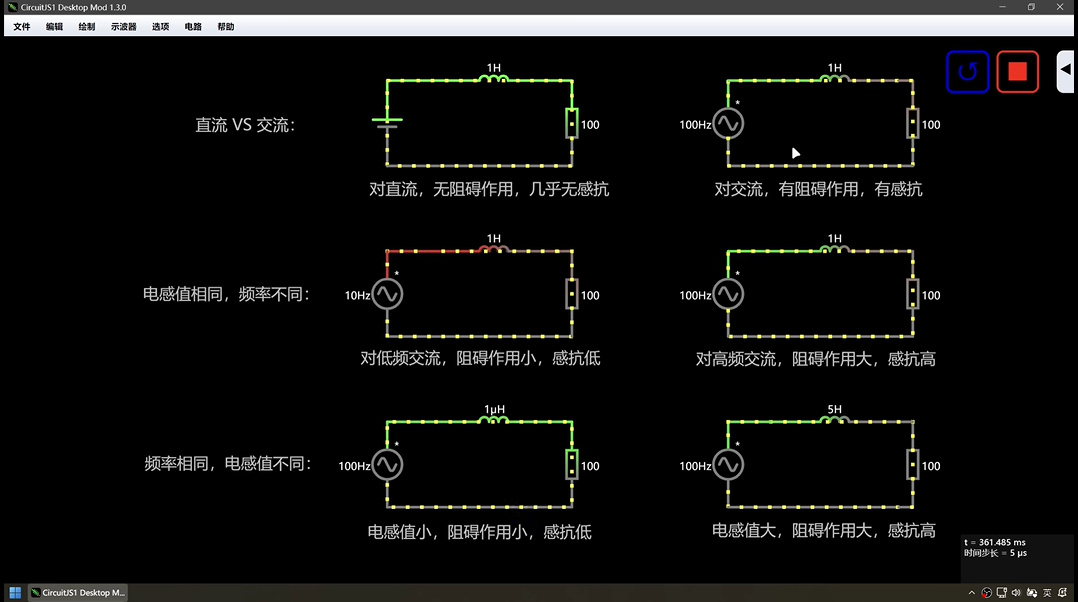Open the 电路 menu
This screenshot has width=1078, height=602.
(x=193, y=27)
